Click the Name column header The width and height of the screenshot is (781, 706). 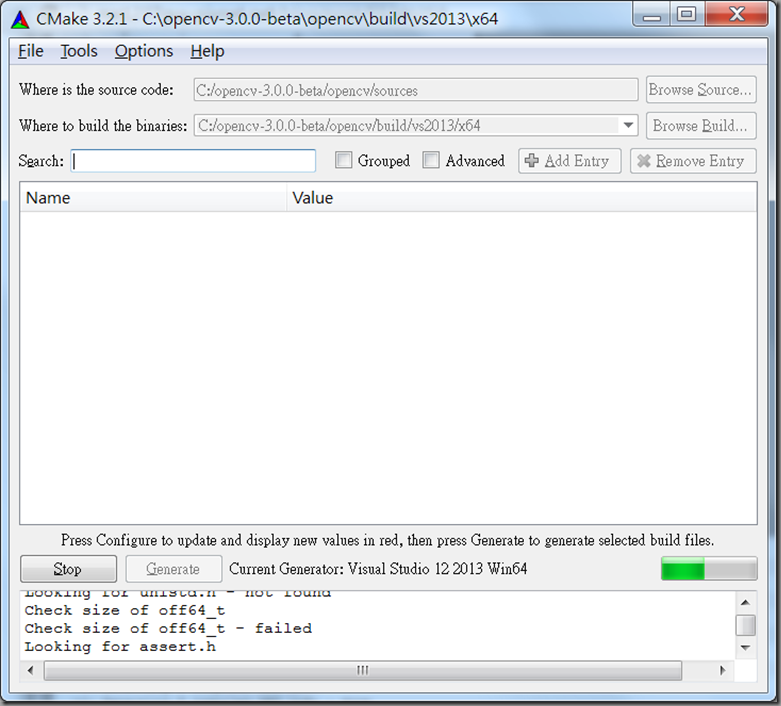153,198
